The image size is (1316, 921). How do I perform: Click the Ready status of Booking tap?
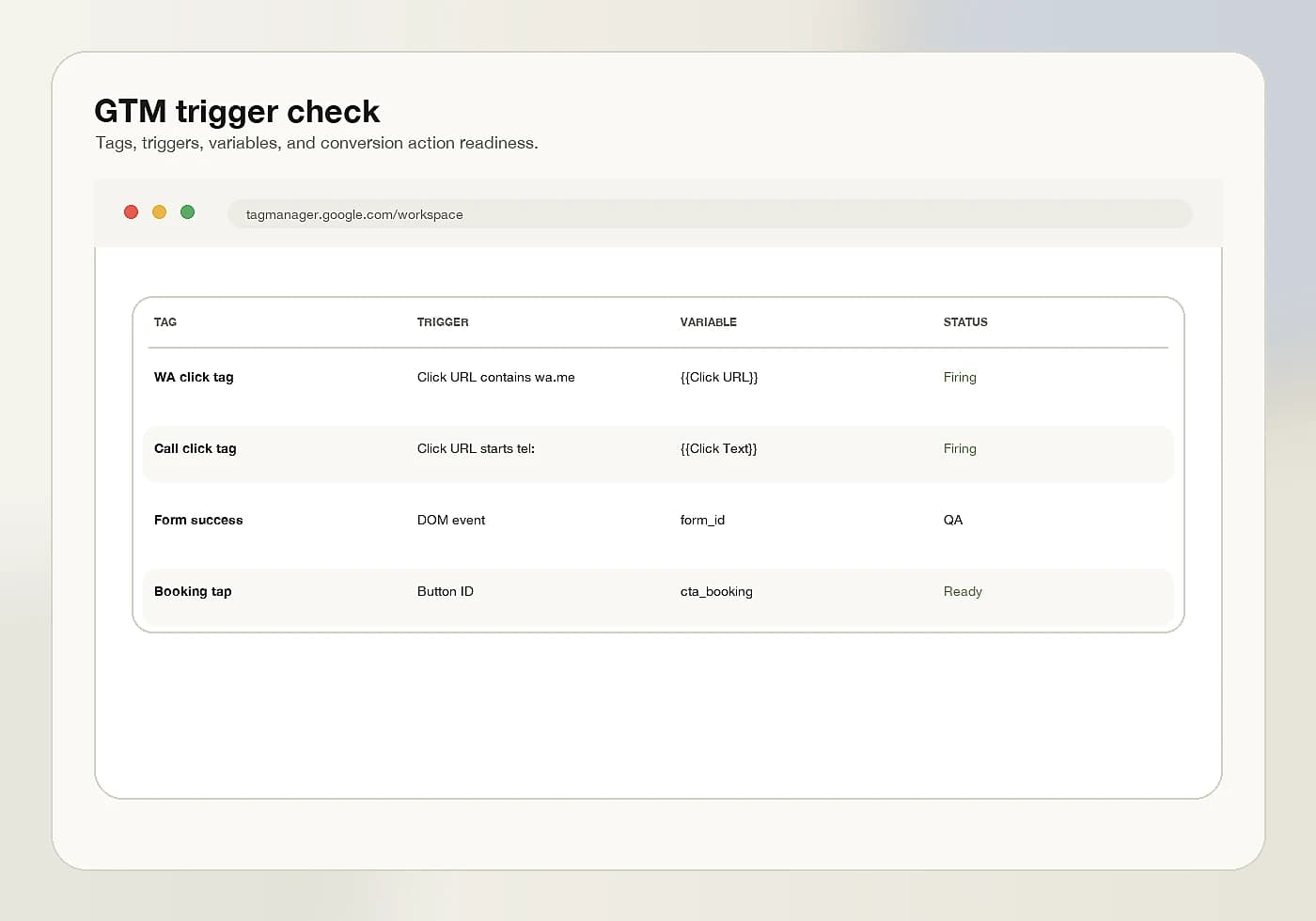click(x=963, y=591)
